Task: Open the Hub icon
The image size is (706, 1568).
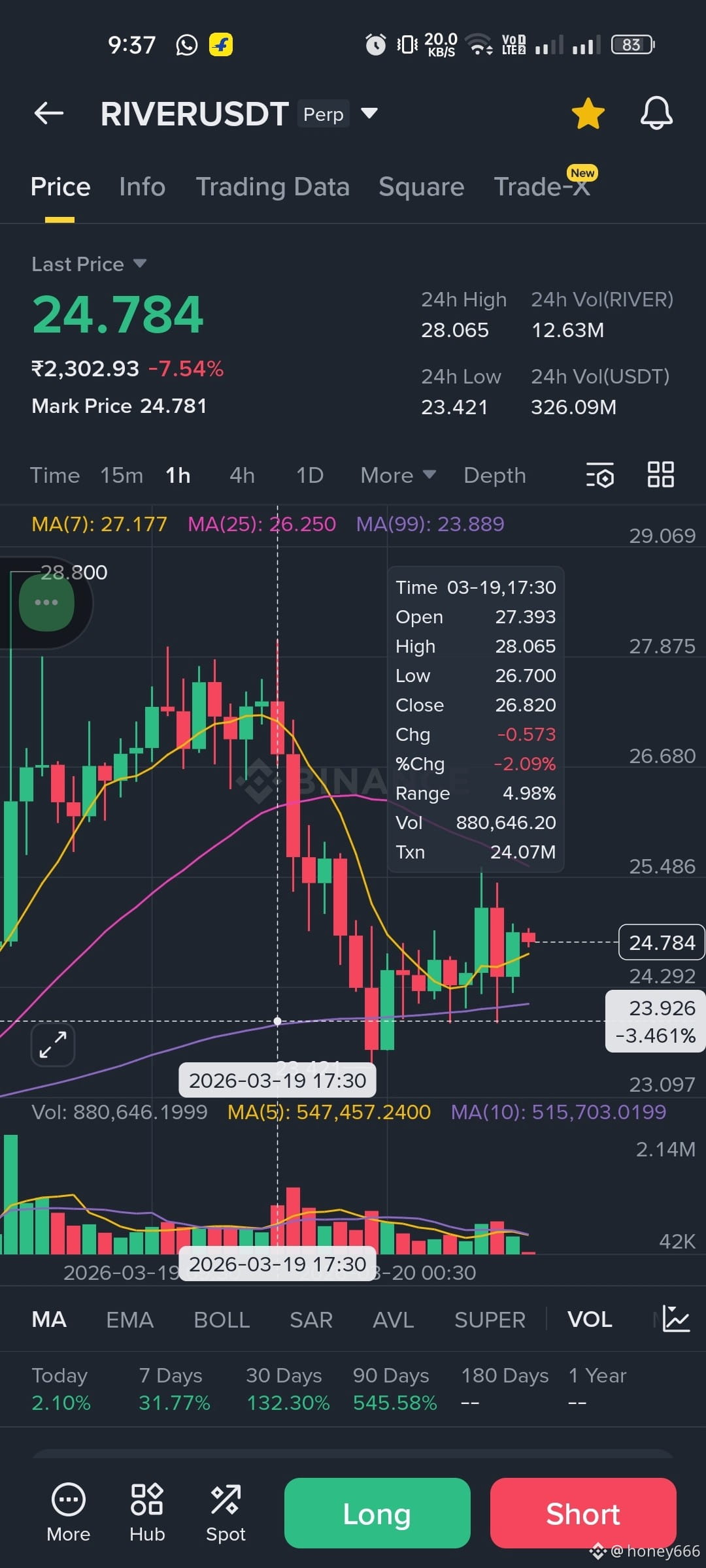Action: click(147, 1513)
